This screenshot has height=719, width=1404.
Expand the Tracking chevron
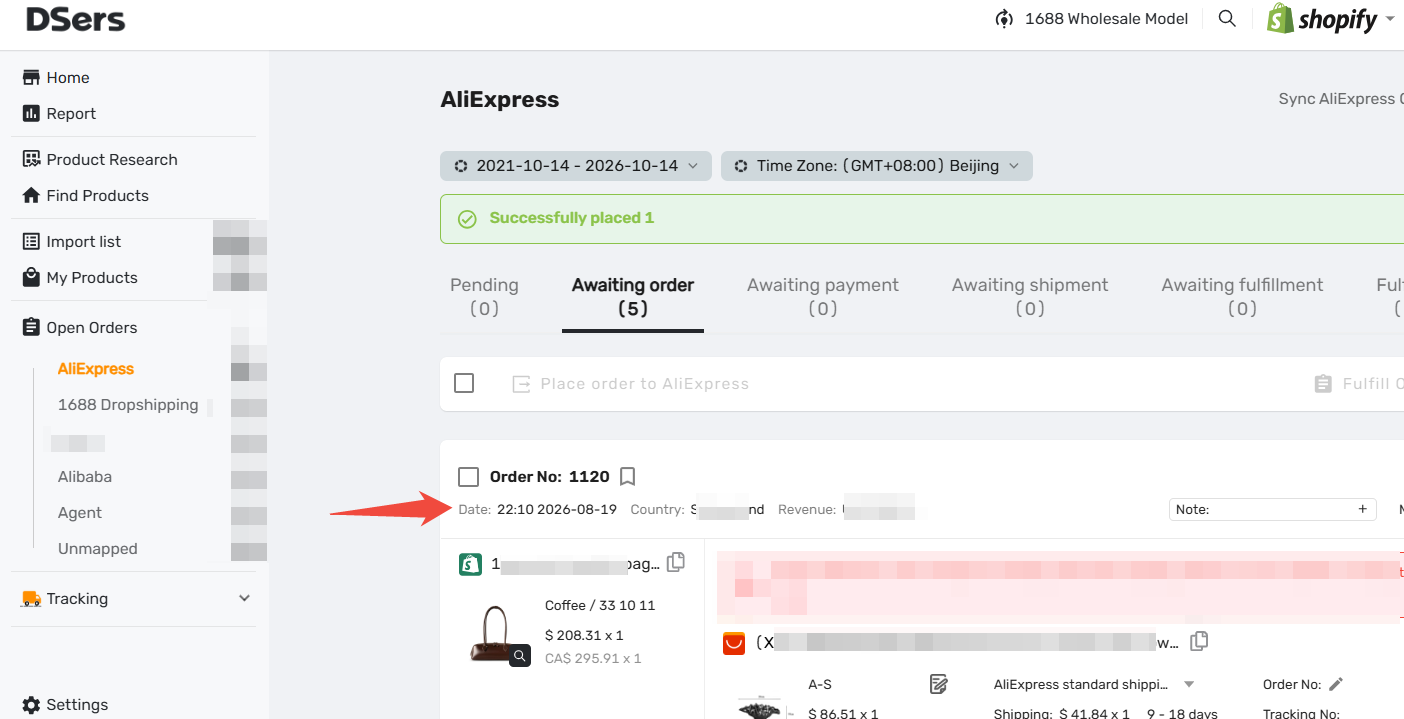[x=244, y=598]
